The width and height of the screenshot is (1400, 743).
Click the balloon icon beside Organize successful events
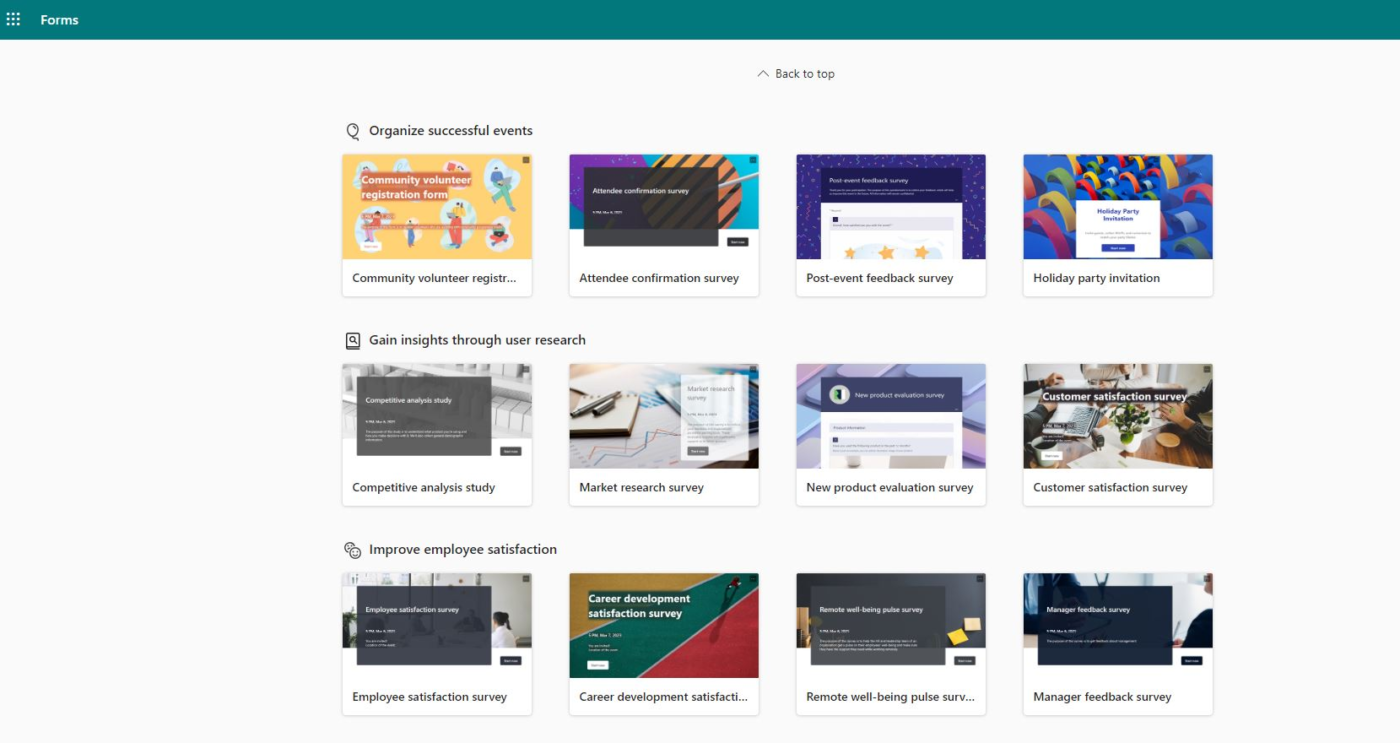coord(352,131)
